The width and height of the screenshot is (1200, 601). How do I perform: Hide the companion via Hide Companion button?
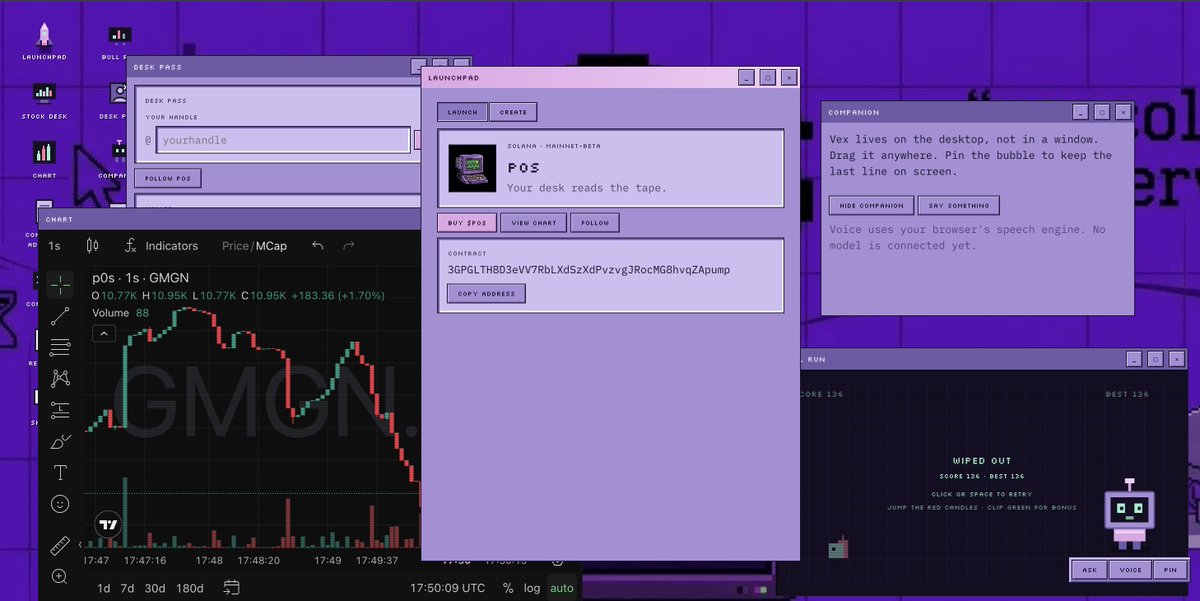click(871, 205)
